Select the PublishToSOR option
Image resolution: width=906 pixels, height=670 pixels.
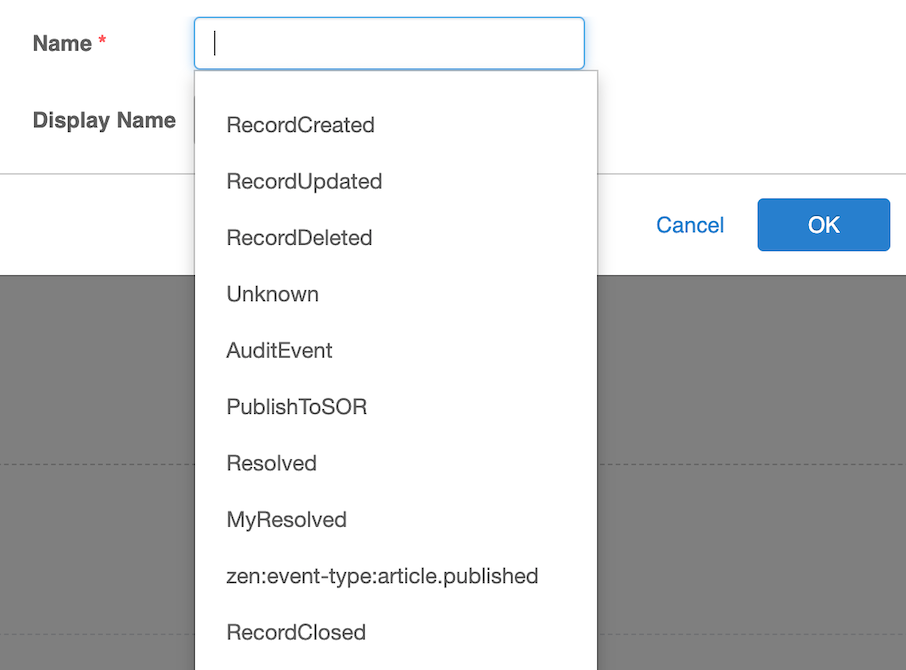(x=396, y=407)
